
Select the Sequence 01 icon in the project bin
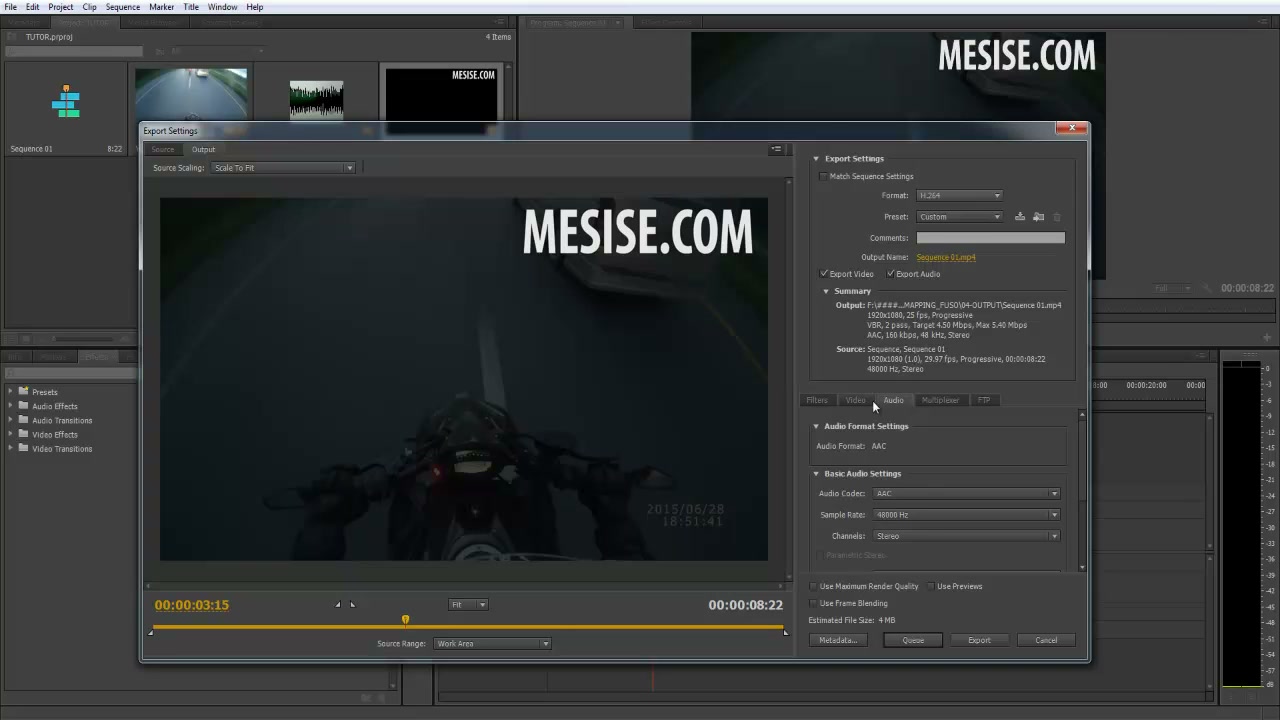click(66, 103)
